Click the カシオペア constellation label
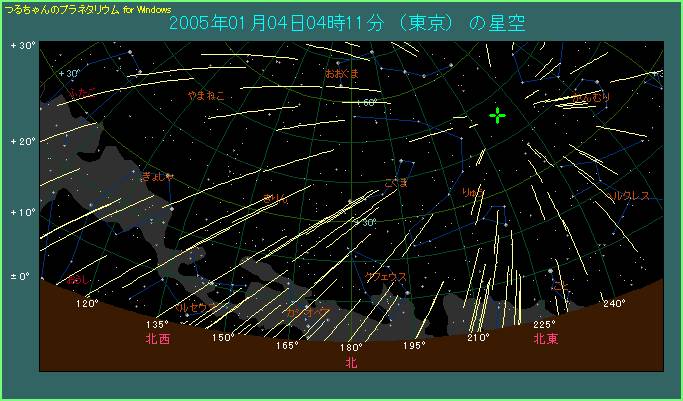The image size is (683, 401). tap(310, 313)
